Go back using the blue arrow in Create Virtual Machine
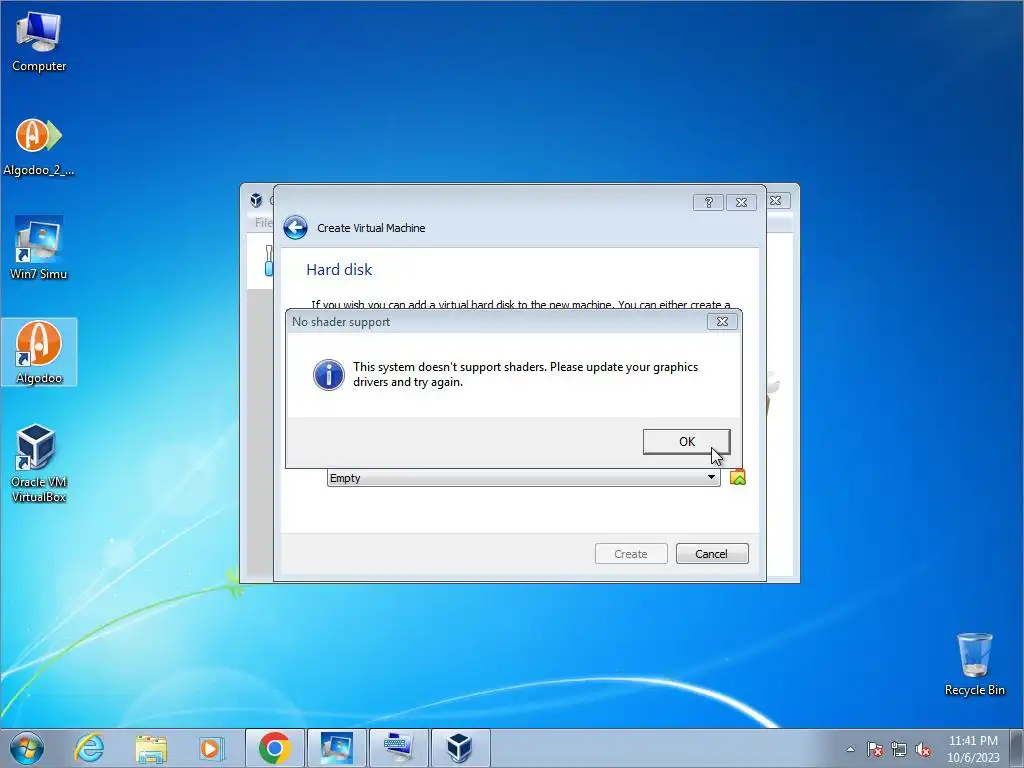The height and width of the screenshot is (768, 1024). [x=295, y=228]
